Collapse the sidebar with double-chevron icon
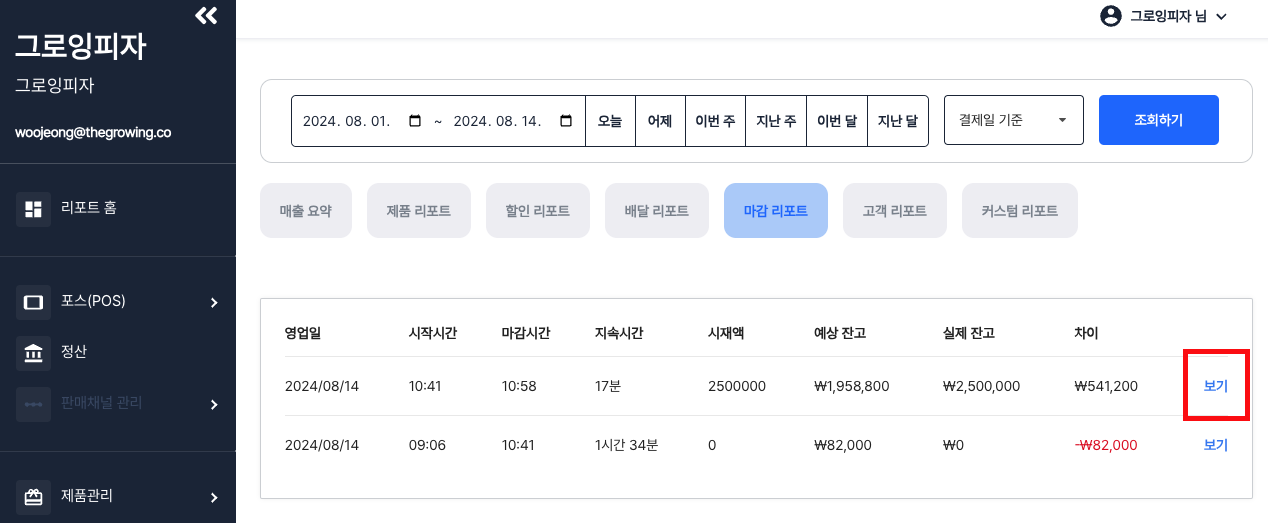The image size is (1268, 523). pos(206,15)
